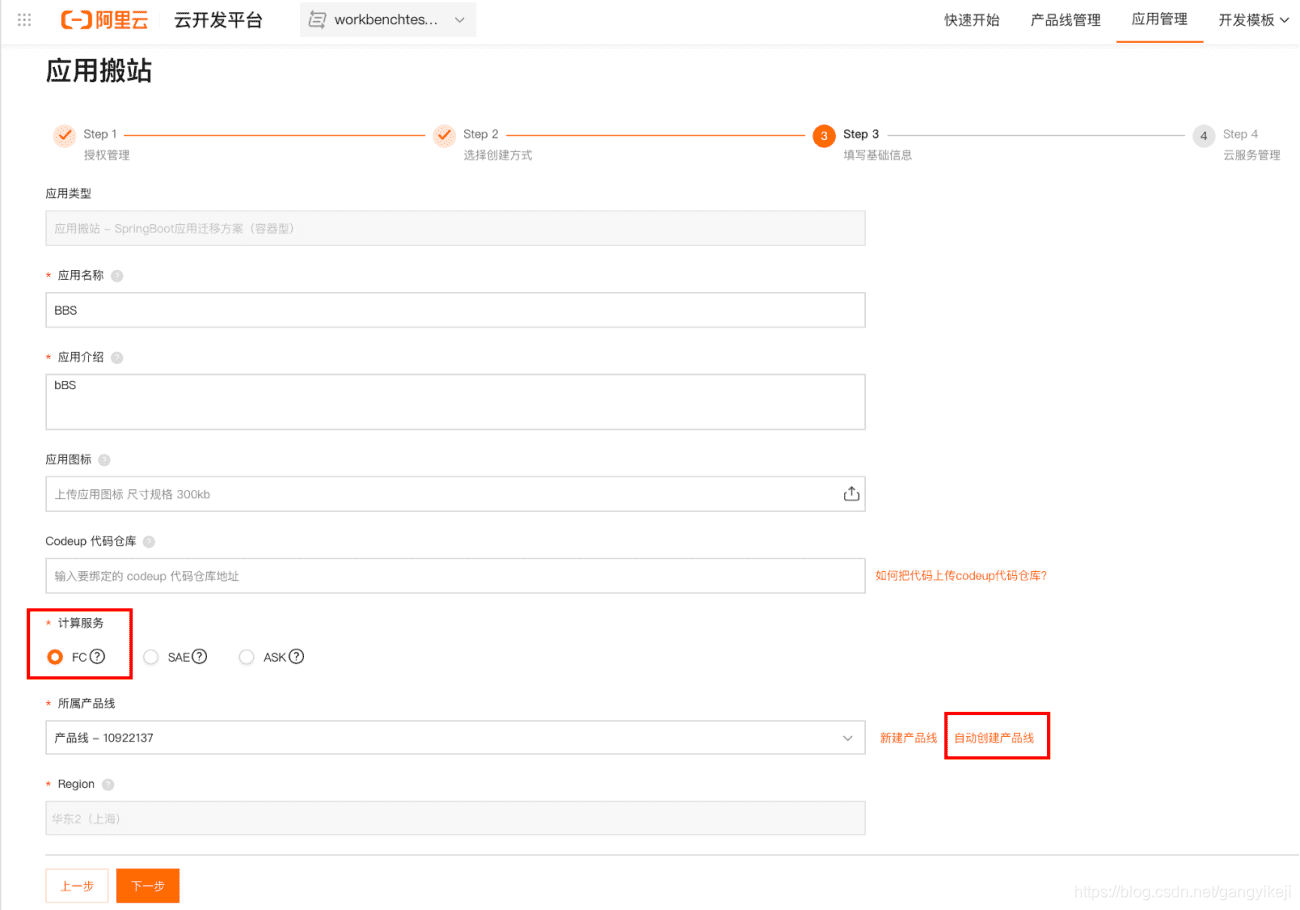Click the 应用图标 upload field
Viewport: 1300px width, 910px height.
click(x=455, y=494)
